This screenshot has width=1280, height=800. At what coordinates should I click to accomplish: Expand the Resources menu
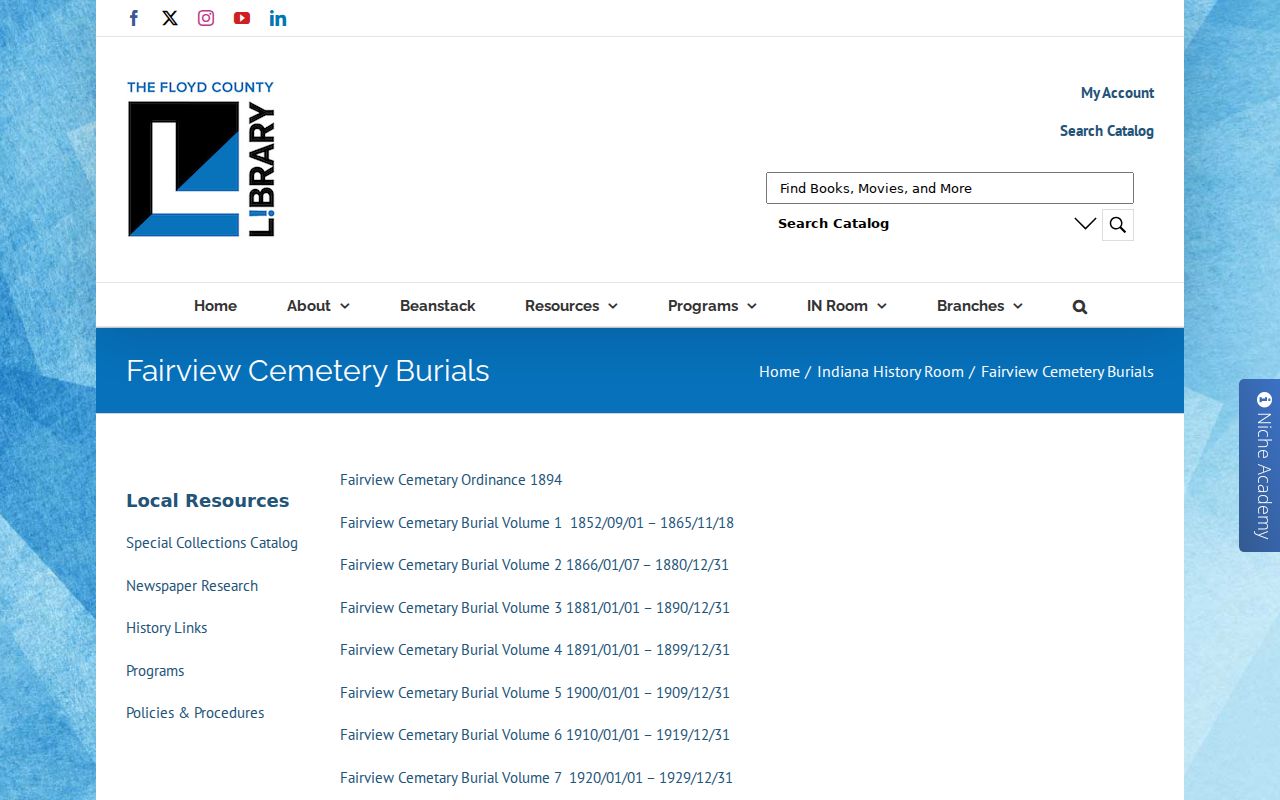(571, 306)
